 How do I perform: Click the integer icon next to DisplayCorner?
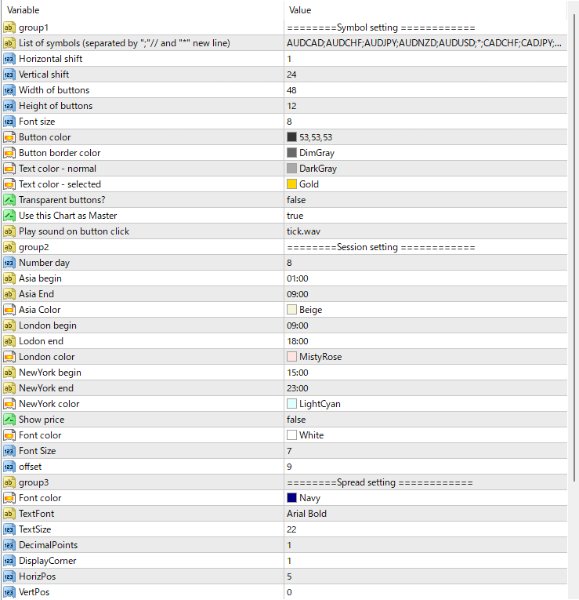click(9, 561)
